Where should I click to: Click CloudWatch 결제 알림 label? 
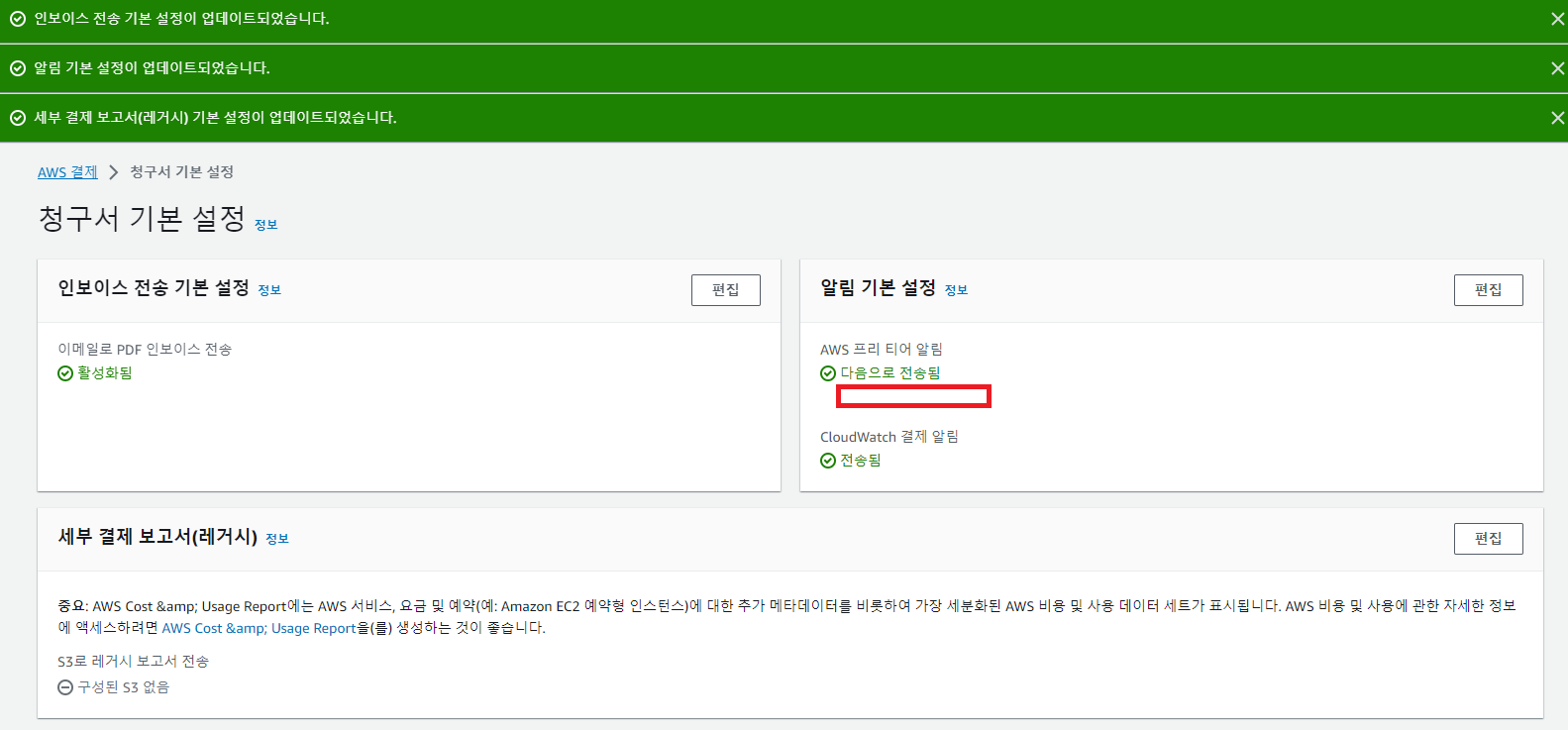[x=889, y=437]
